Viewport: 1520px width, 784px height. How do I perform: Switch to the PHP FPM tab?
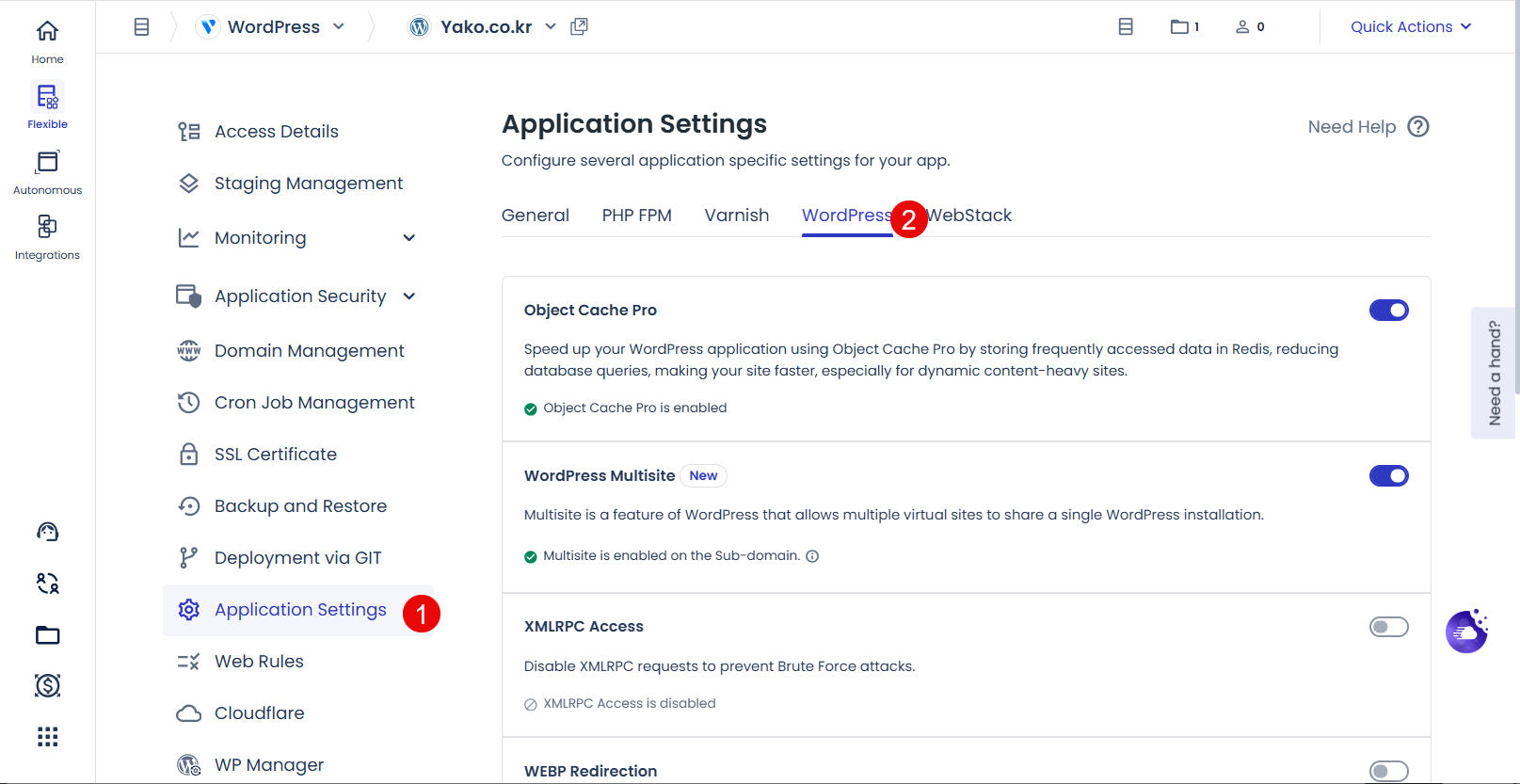pyautogui.click(x=637, y=216)
